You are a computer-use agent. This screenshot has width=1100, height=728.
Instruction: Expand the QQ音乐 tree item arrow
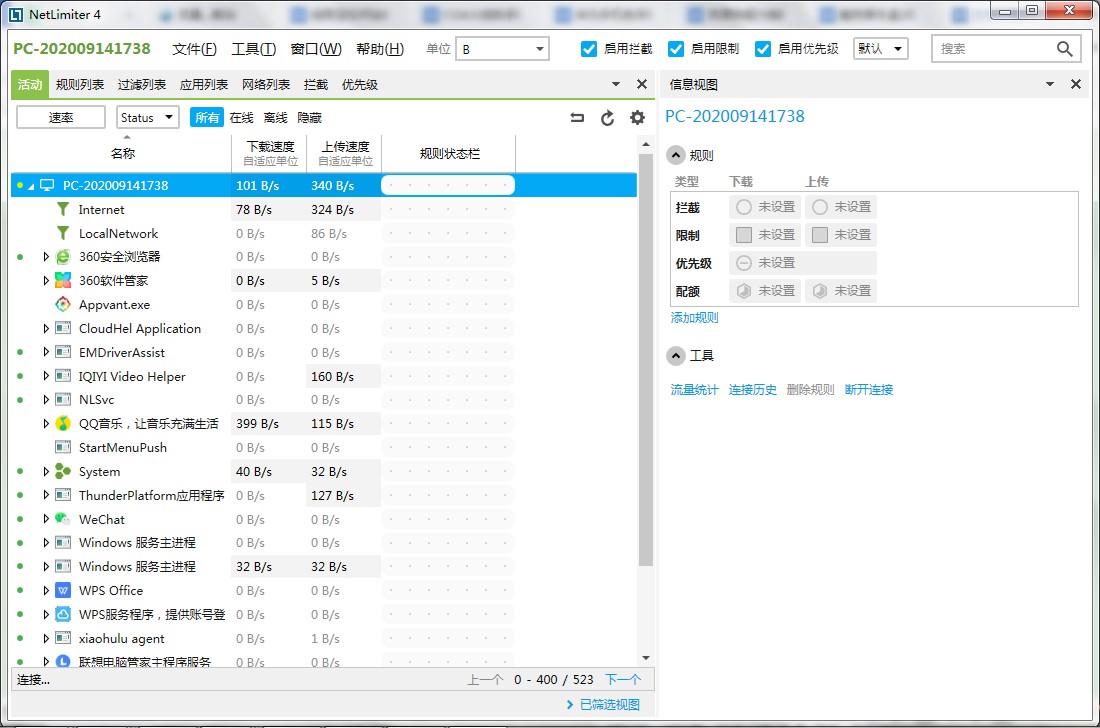(46, 423)
